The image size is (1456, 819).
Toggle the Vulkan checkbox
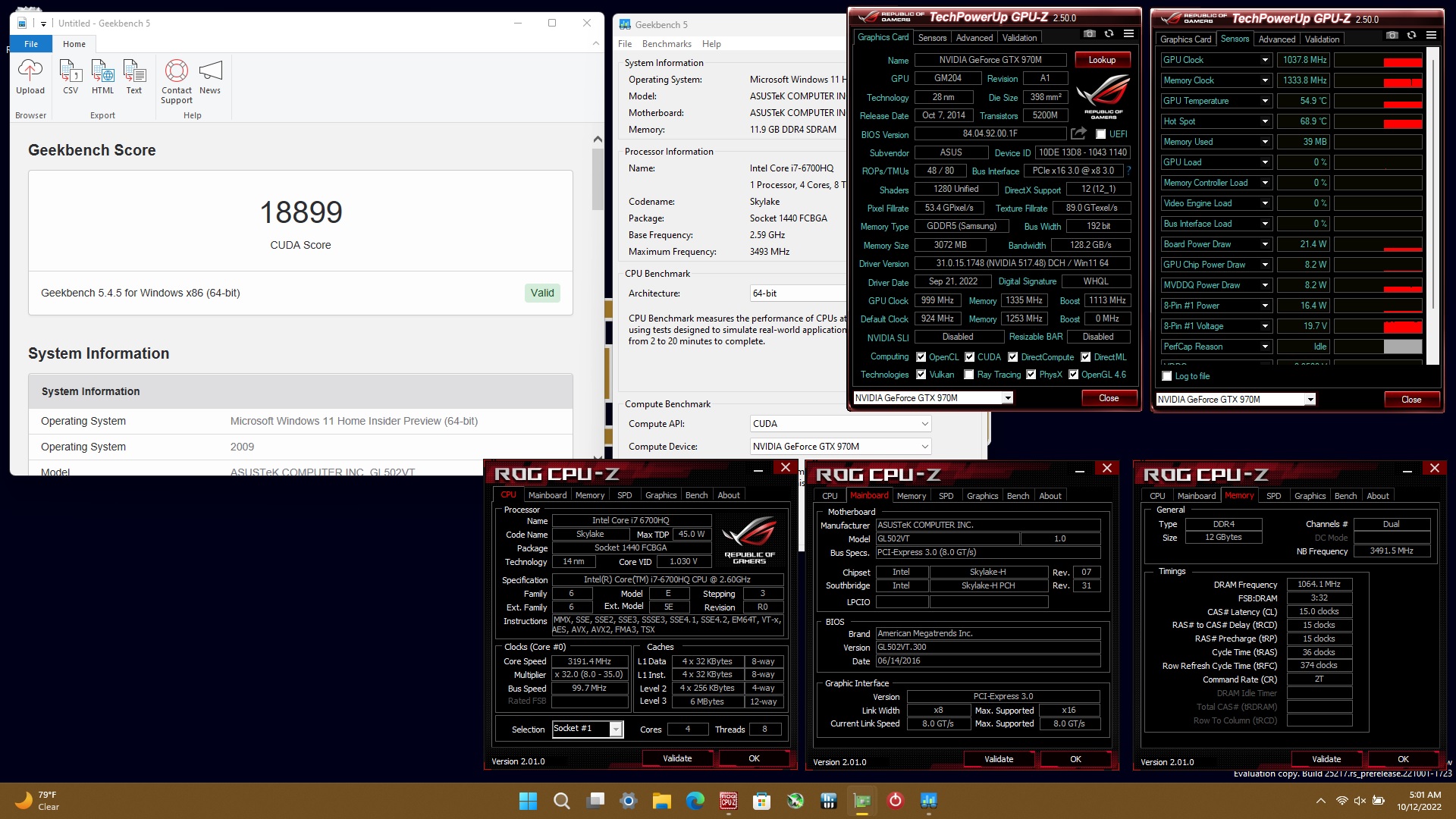coord(921,375)
